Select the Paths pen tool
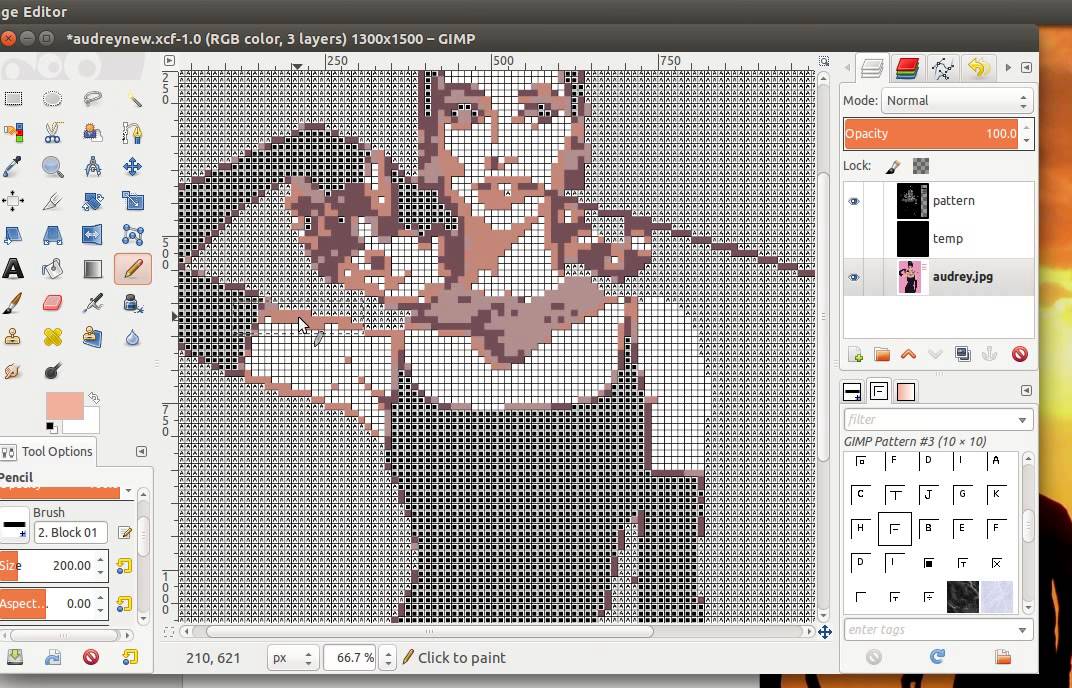The height and width of the screenshot is (688, 1072). [x=133, y=133]
